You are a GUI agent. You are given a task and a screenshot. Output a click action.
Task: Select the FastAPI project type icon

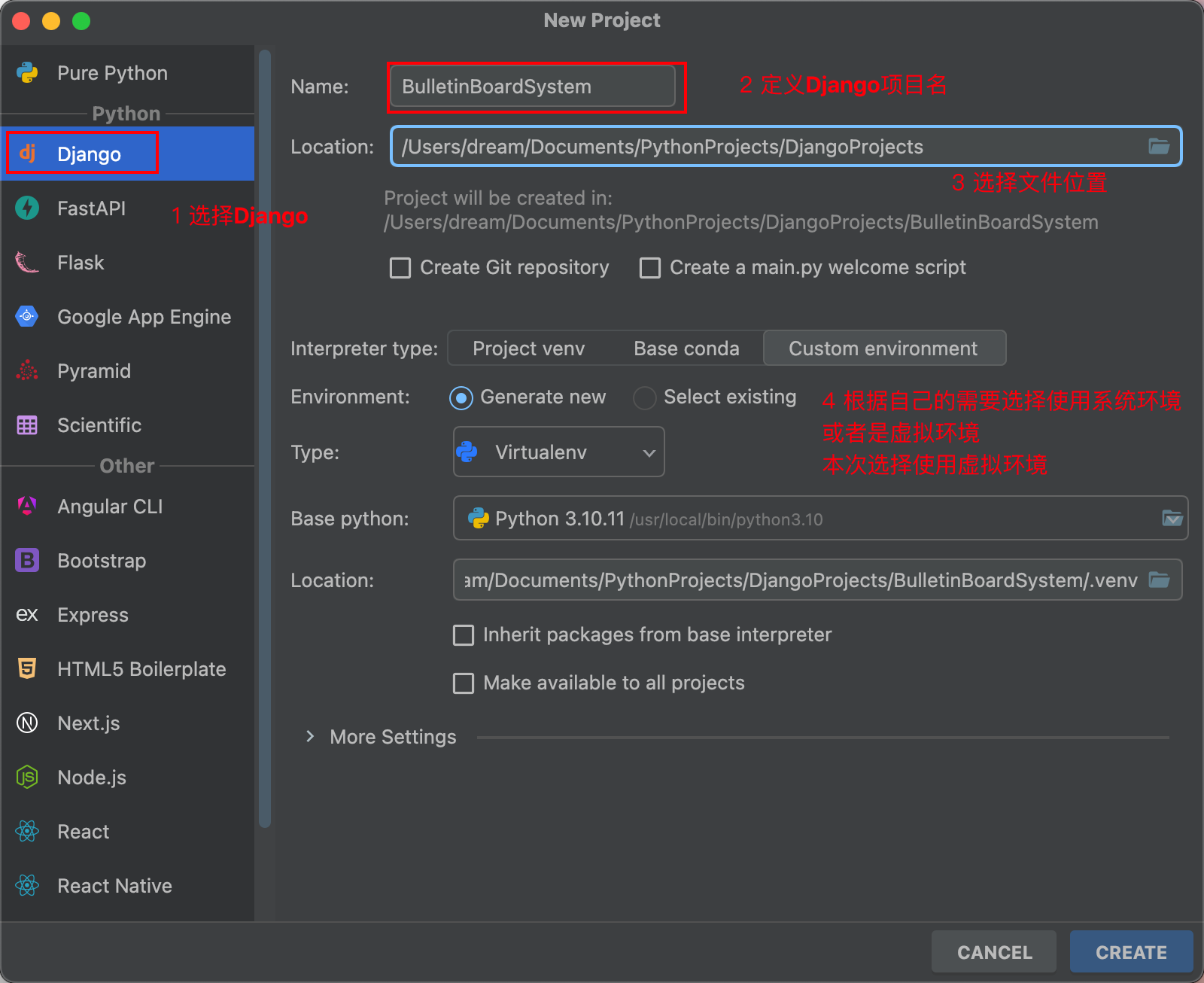[27, 208]
